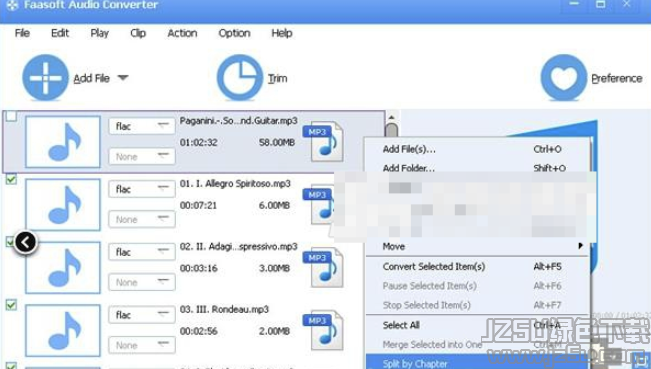
Task: Click the file size 6.00MB
Action: click(x=274, y=205)
